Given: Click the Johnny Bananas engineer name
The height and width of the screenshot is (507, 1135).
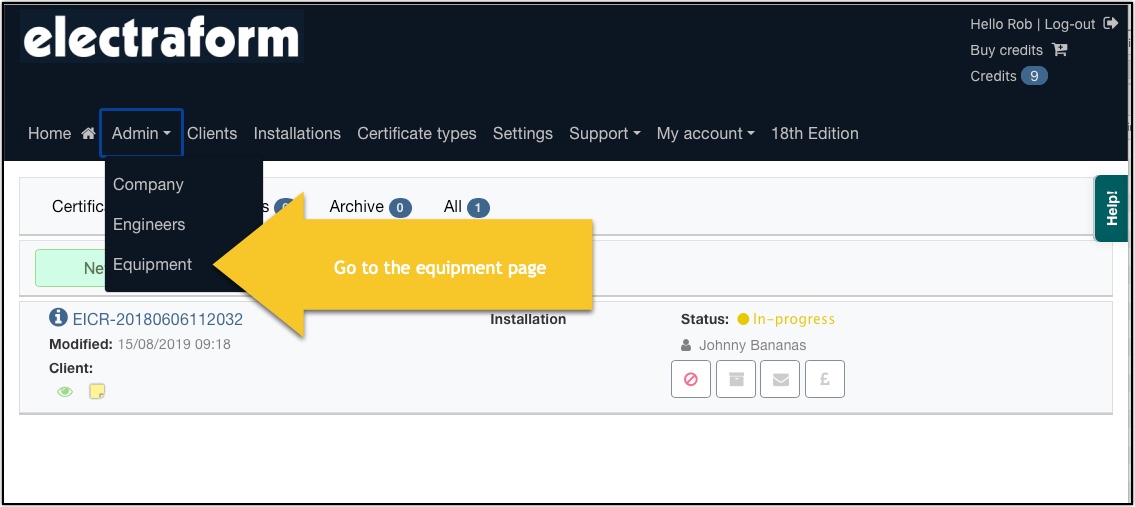Looking at the screenshot, I should pyautogui.click(x=752, y=345).
